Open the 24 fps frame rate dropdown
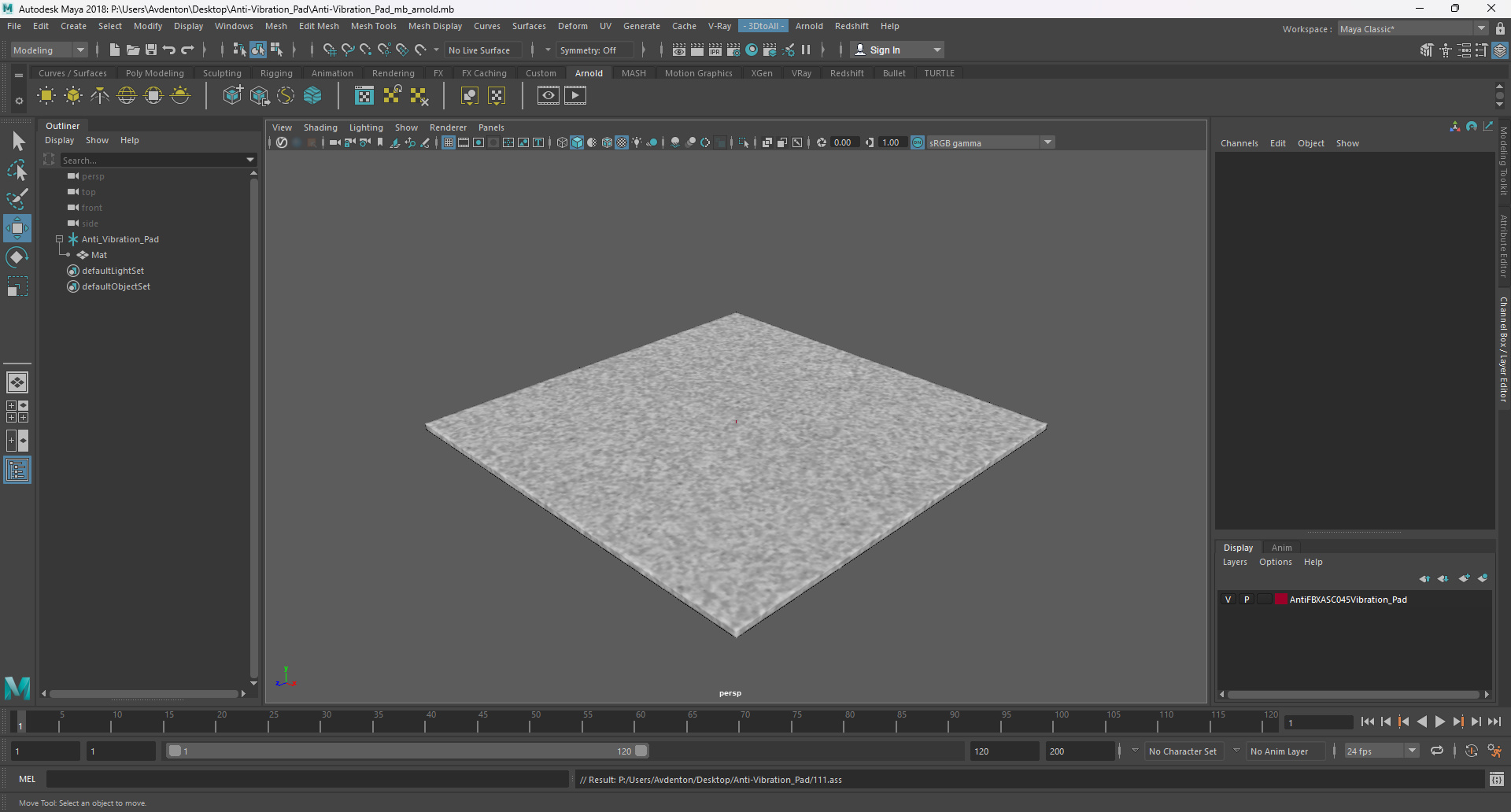The image size is (1511, 812). [1413, 751]
